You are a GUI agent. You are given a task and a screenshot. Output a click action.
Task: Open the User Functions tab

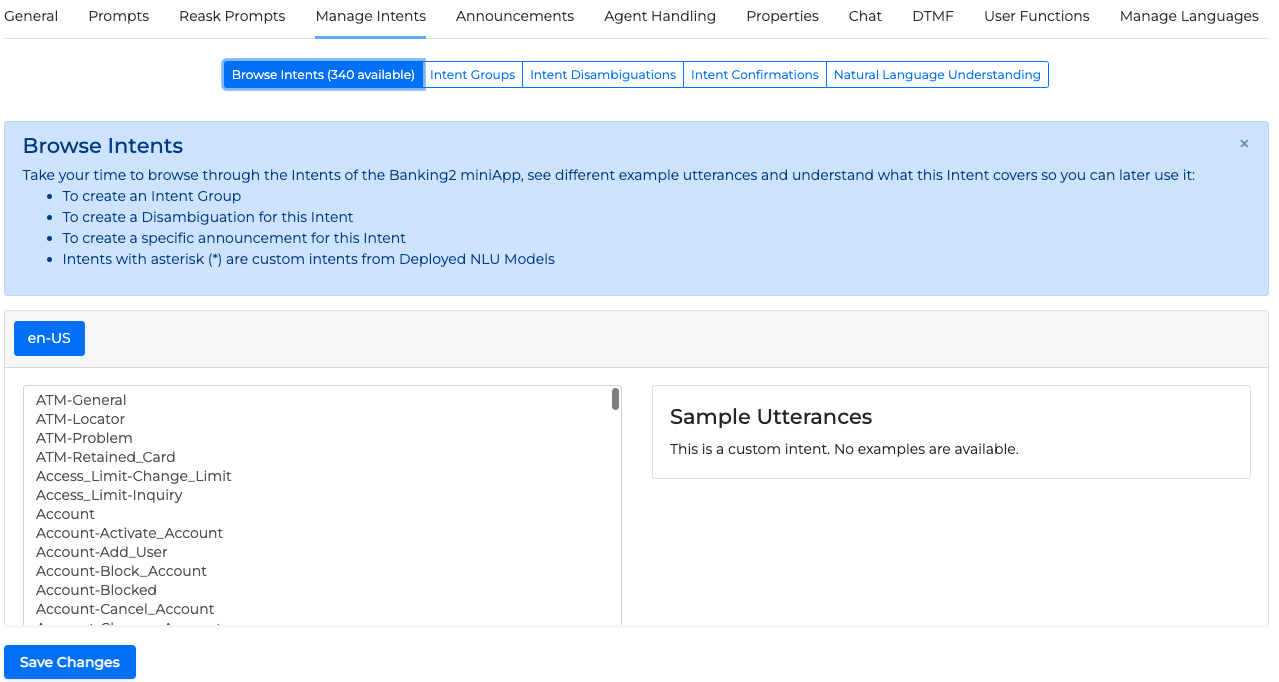click(x=1037, y=16)
